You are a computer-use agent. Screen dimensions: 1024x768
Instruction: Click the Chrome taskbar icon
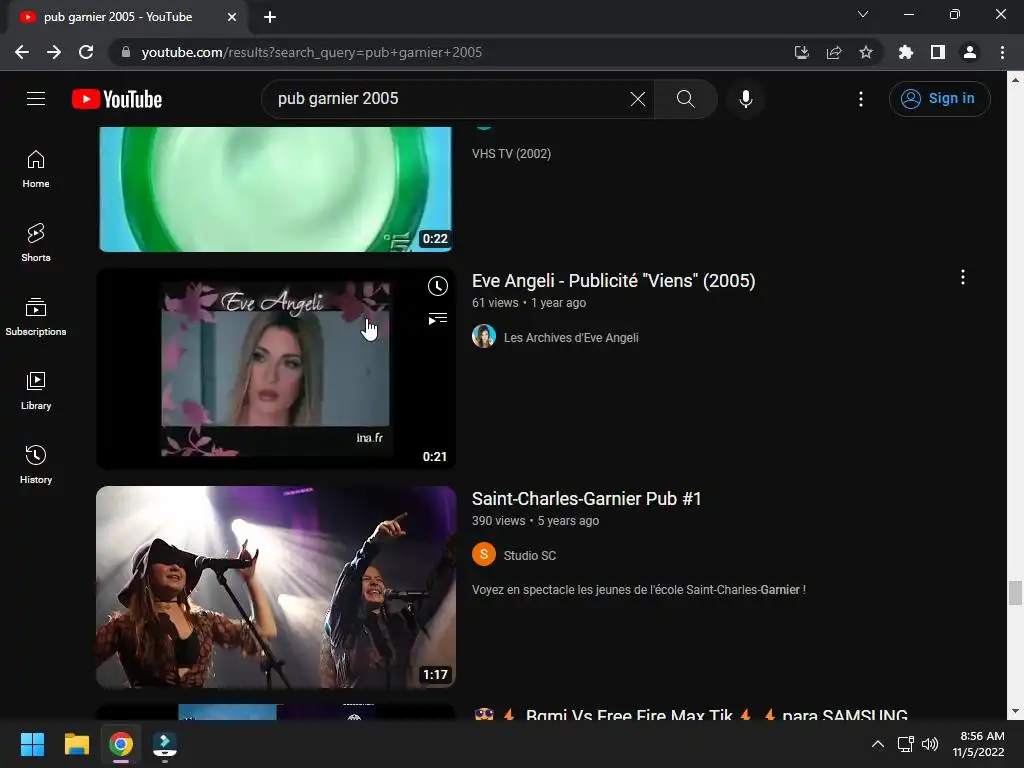pos(121,744)
